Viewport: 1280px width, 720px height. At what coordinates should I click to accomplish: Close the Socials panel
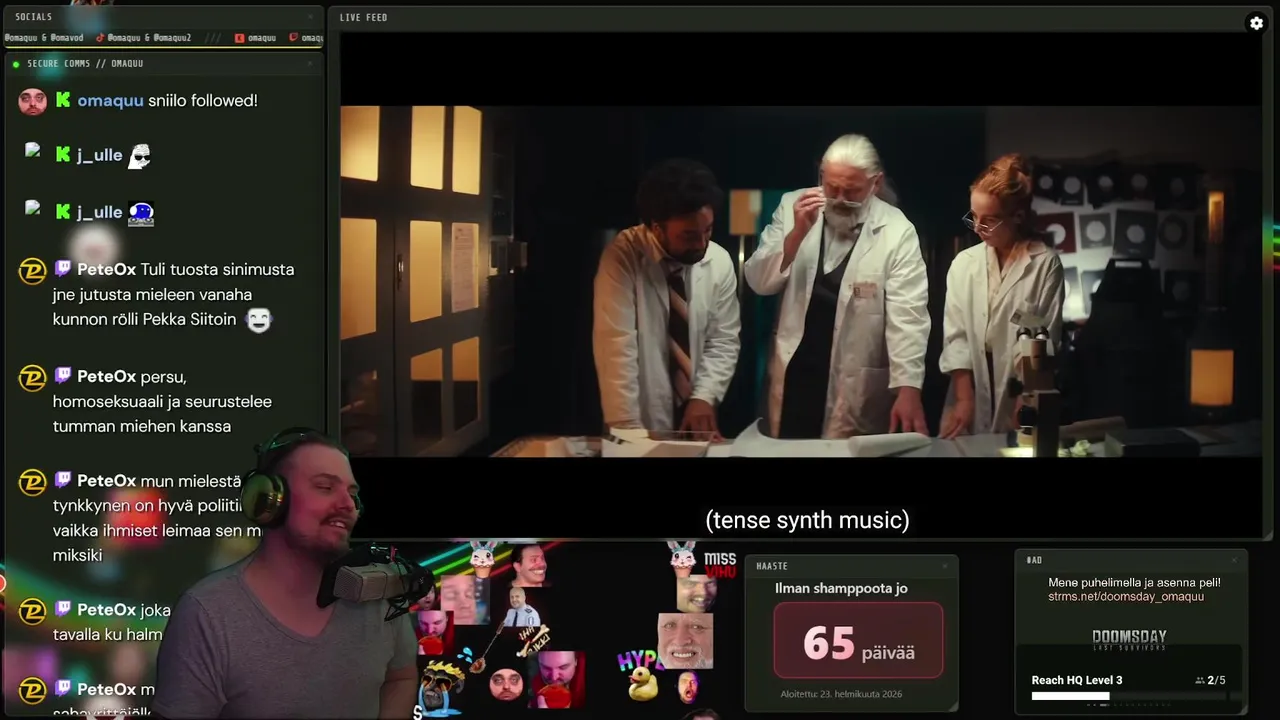(x=310, y=17)
